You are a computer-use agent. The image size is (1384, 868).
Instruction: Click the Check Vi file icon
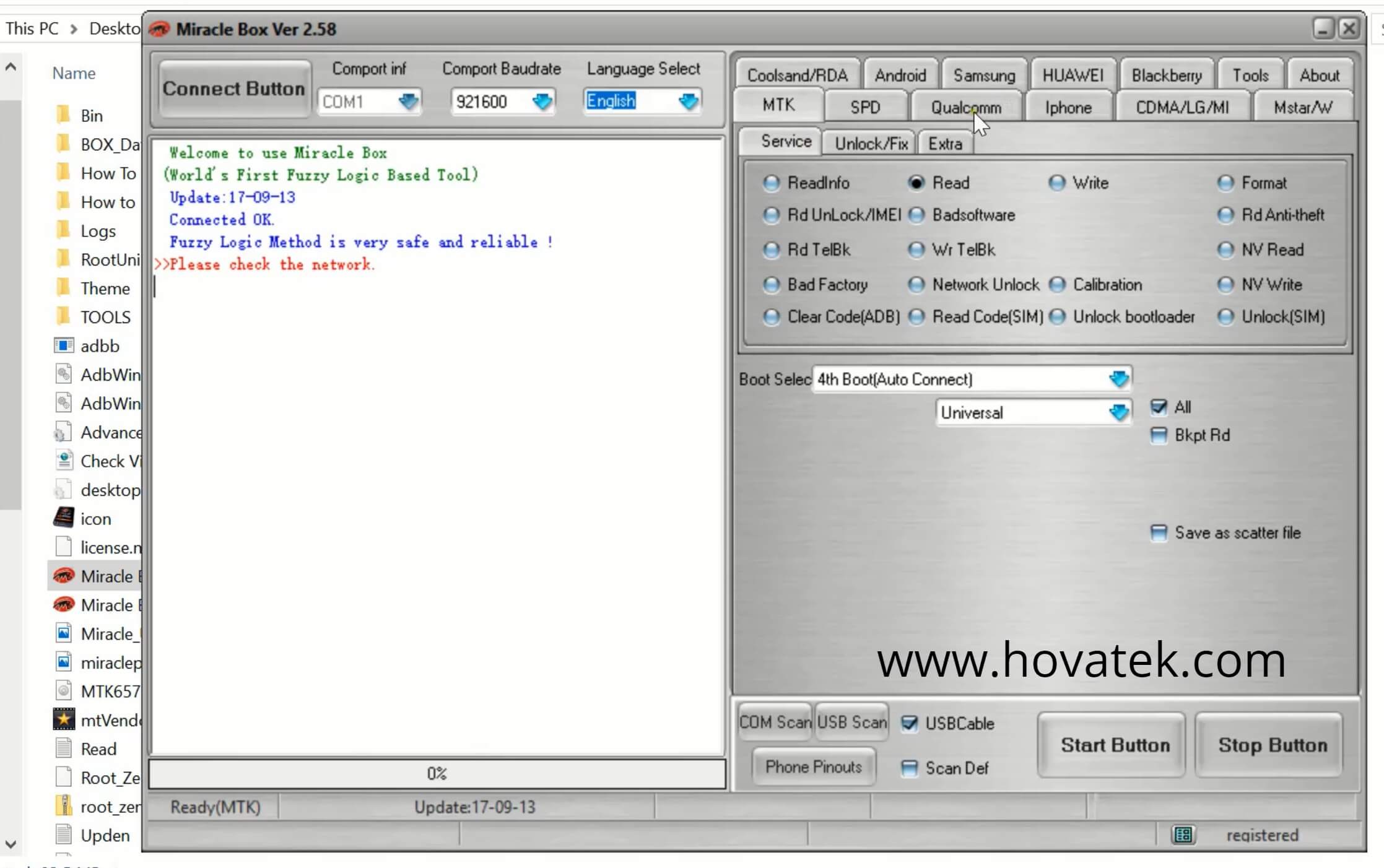[x=63, y=461]
